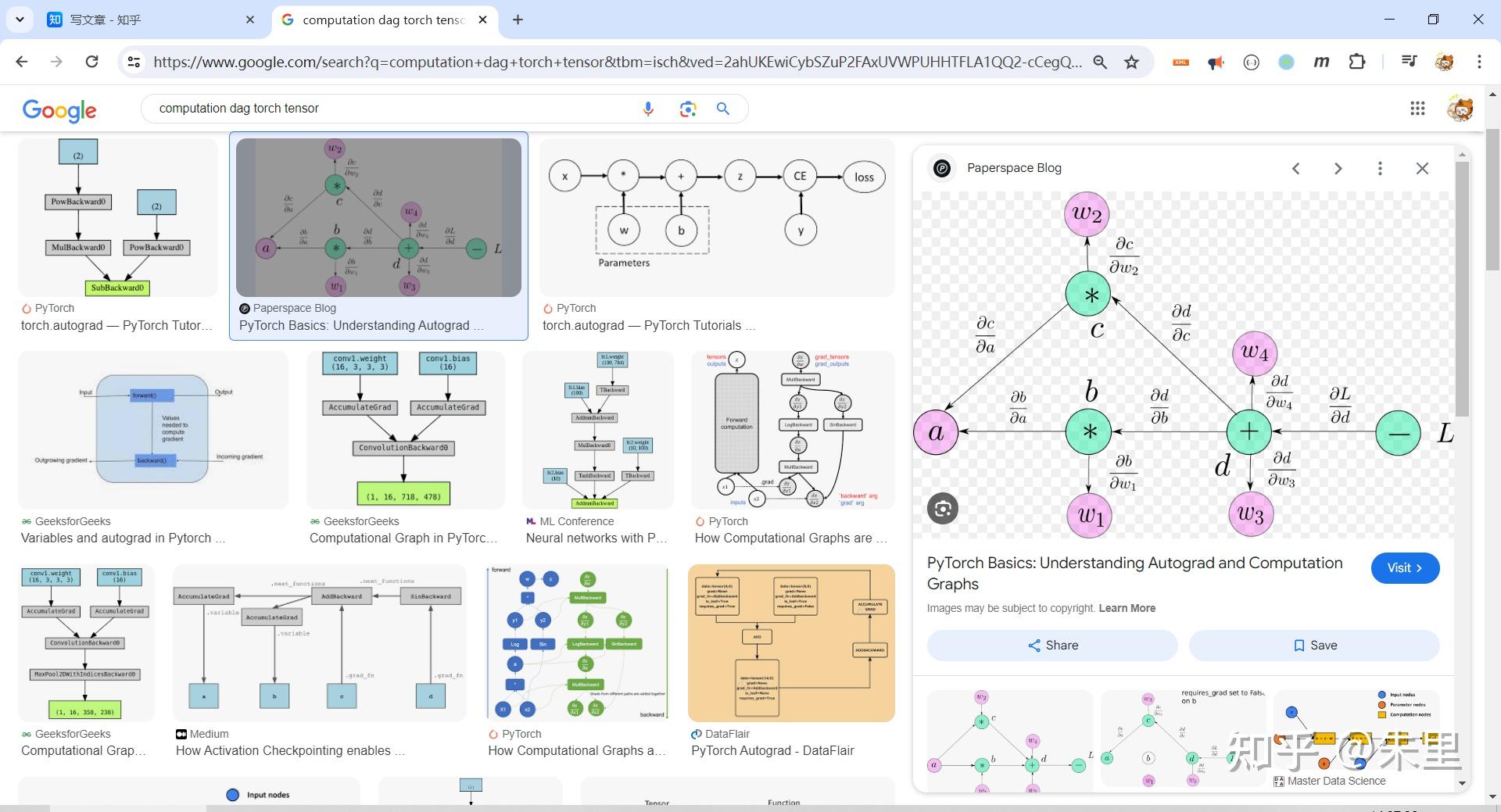The width and height of the screenshot is (1501, 812).
Task: Click the Paperspace Blog source icon in preview
Action: (x=942, y=168)
